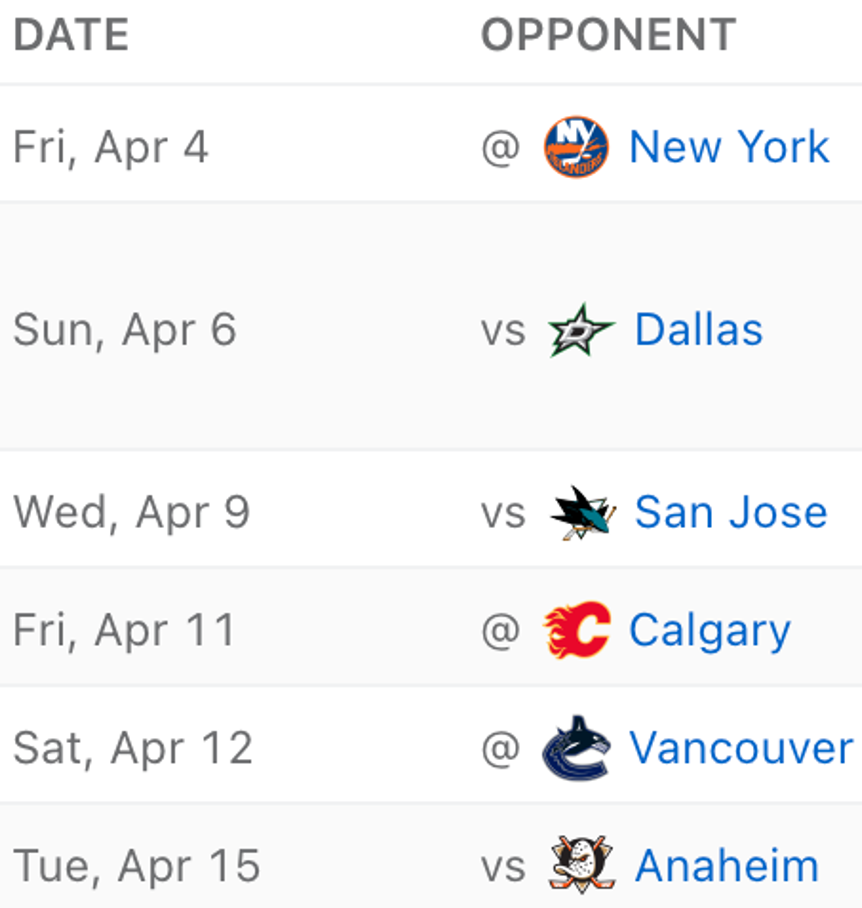The height and width of the screenshot is (908, 862).
Task: Select the Tue, Apr 15 date cell
Action: click(137, 865)
